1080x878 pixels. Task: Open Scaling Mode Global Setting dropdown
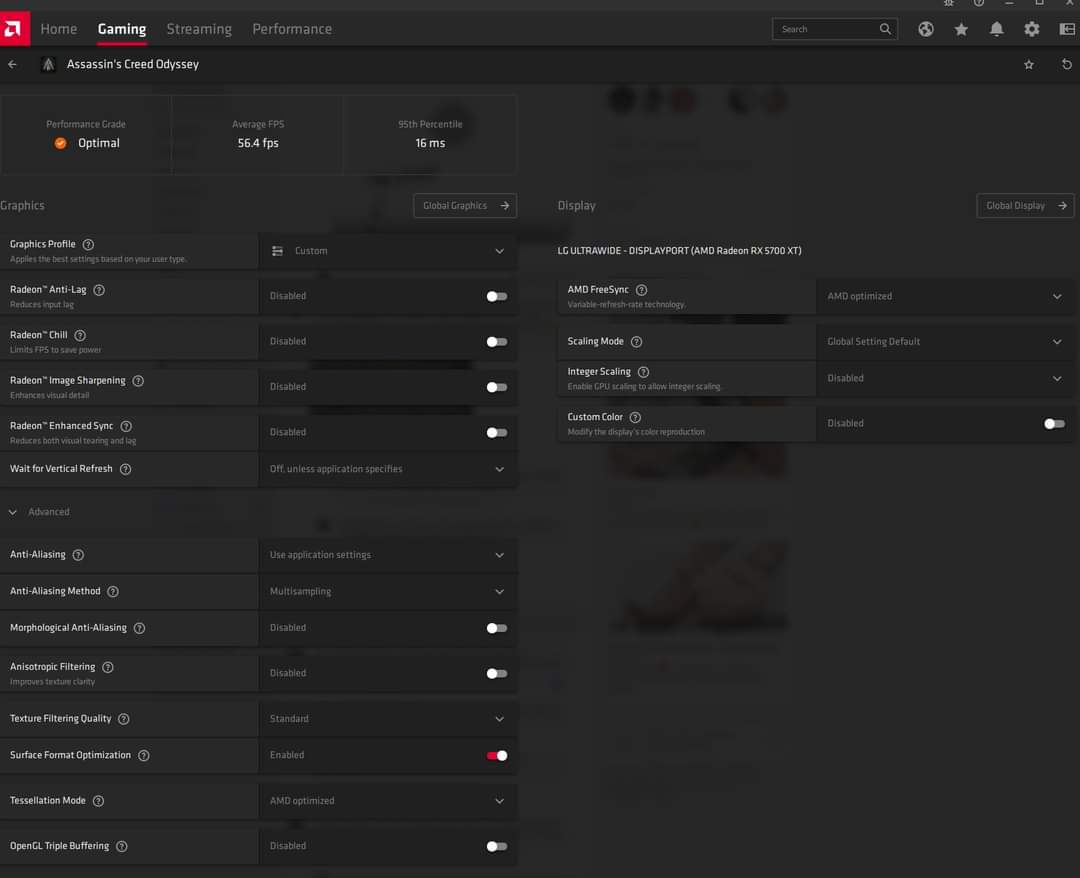point(945,342)
